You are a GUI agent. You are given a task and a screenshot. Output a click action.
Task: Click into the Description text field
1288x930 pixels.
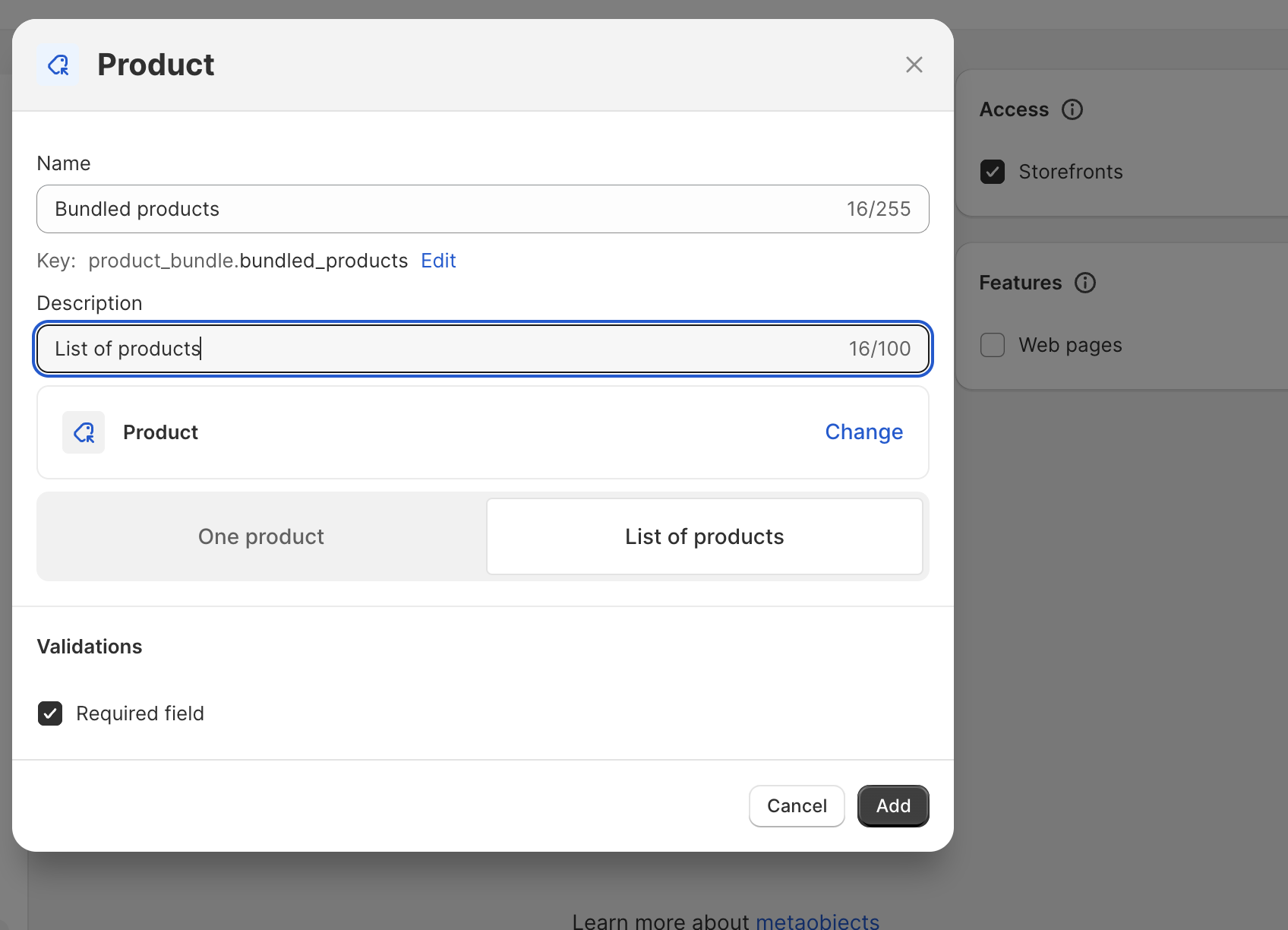[440, 349]
